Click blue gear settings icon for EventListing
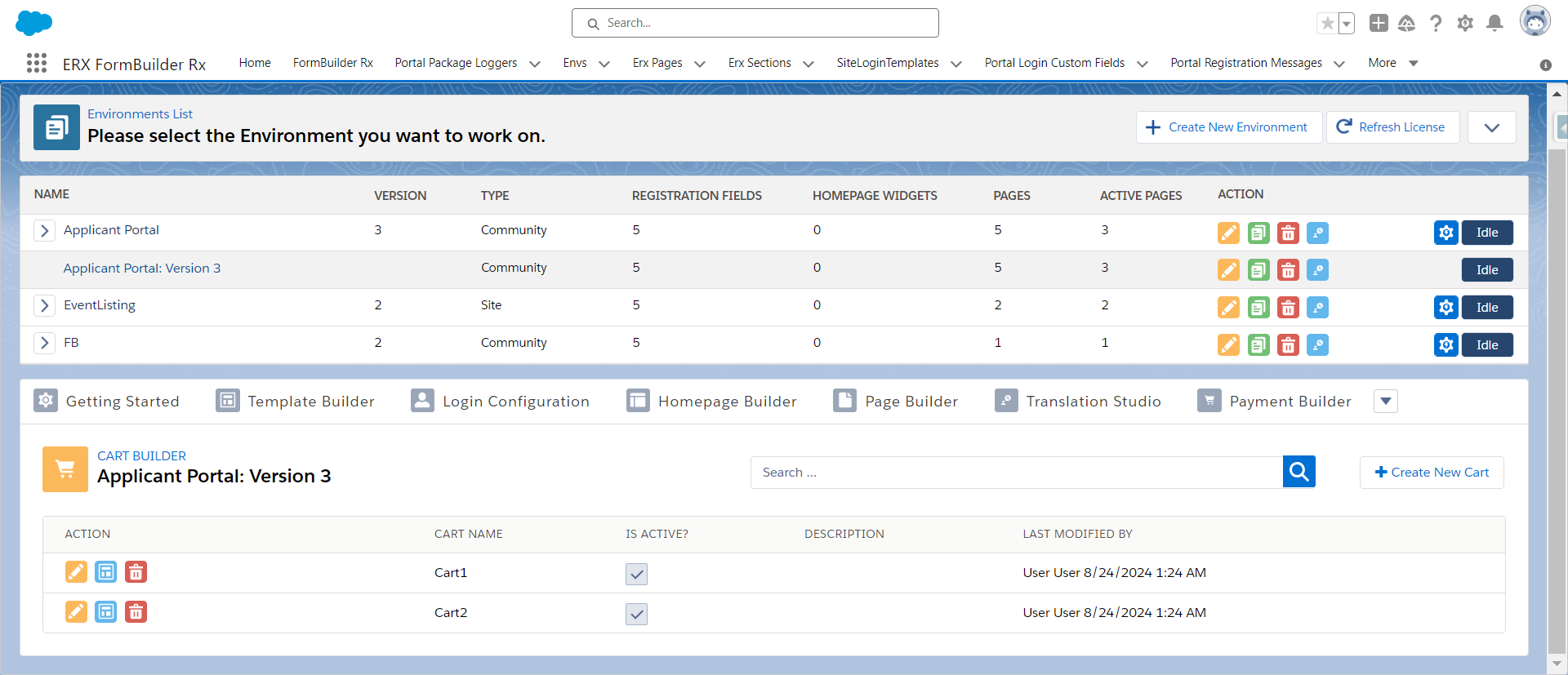The image size is (1568, 675). (x=1445, y=308)
